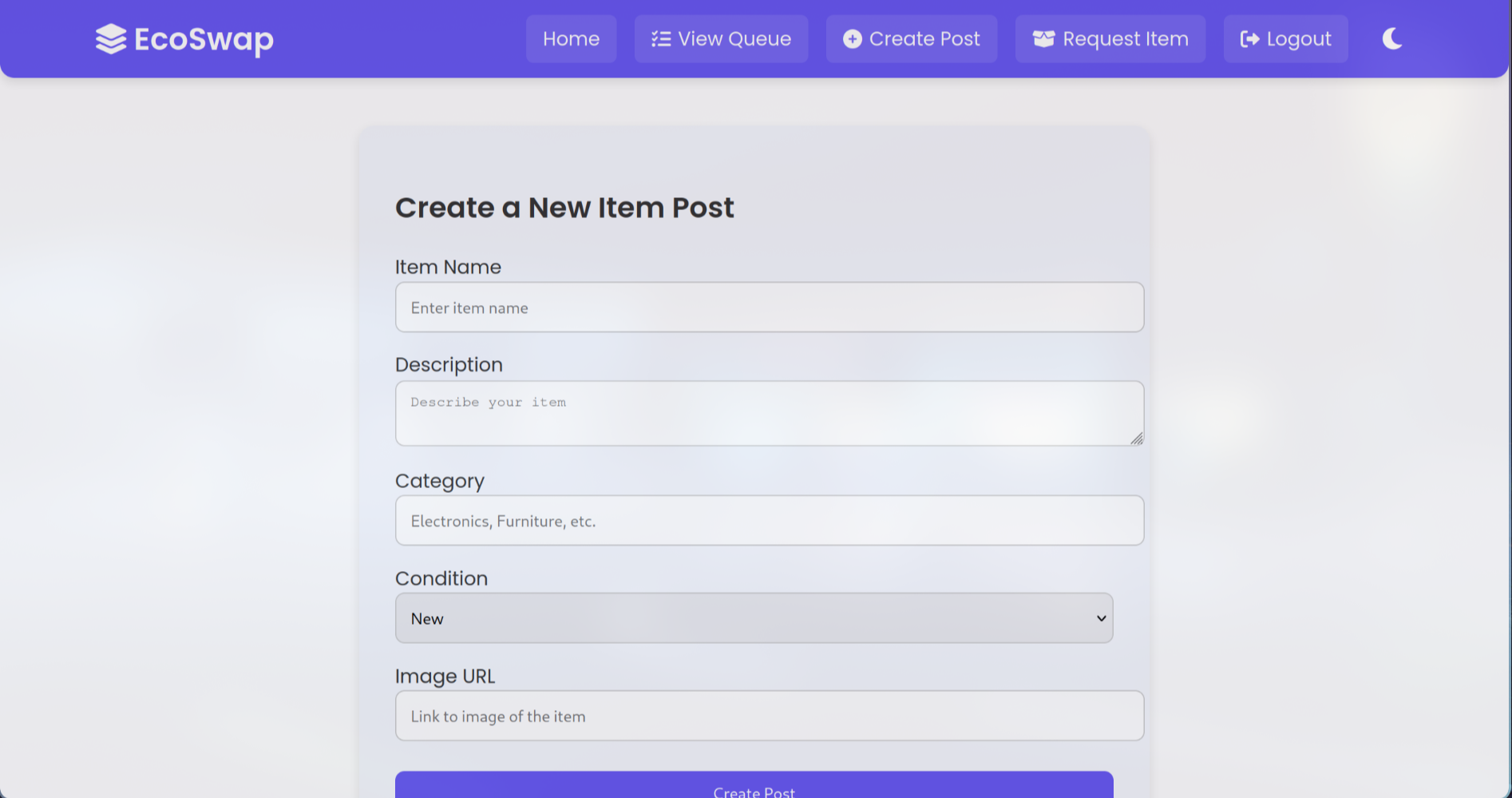Focus the Category input field
This screenshot has height=798, width=1512.
point(769,521)
